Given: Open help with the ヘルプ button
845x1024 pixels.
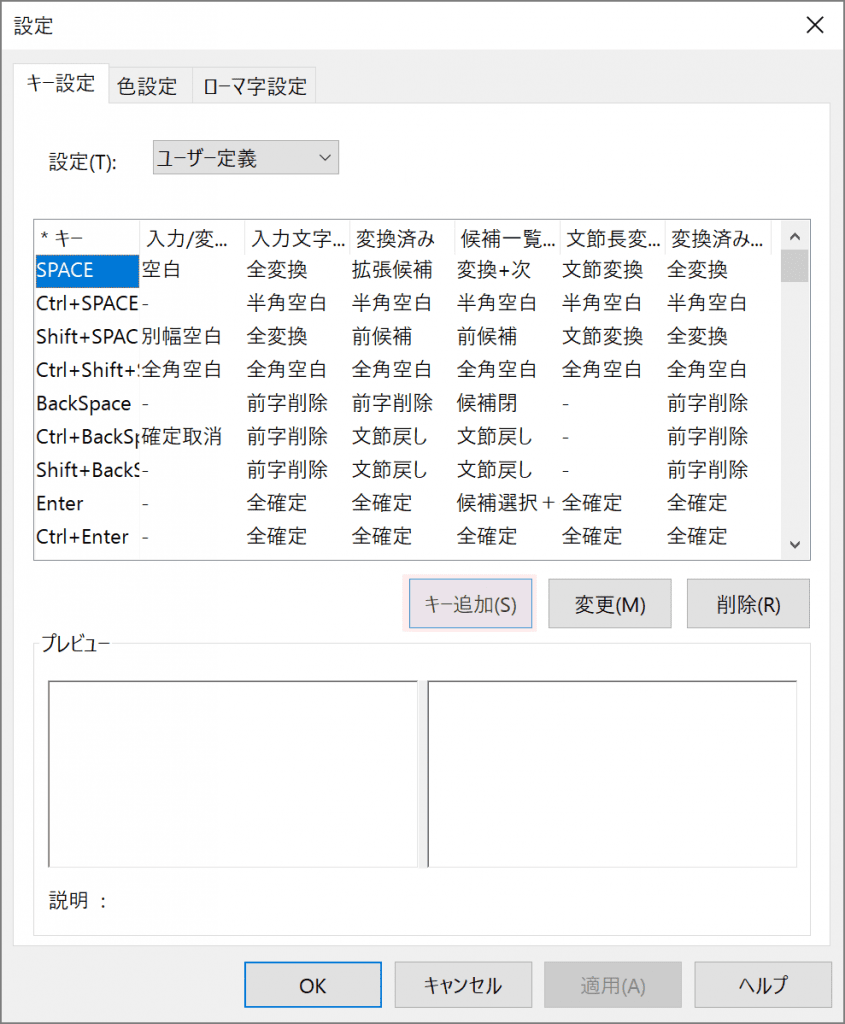Looking at the screenshot, I should [762, 985].
